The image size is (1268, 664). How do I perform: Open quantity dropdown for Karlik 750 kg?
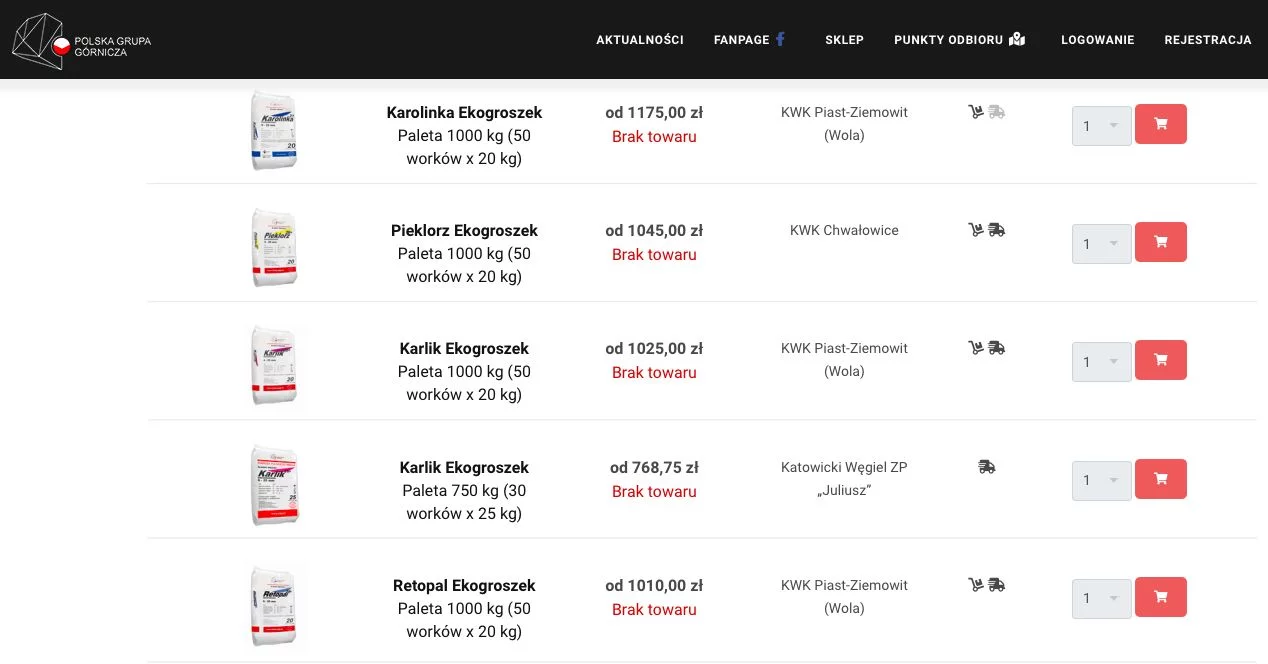click(x=1102, y=481)
